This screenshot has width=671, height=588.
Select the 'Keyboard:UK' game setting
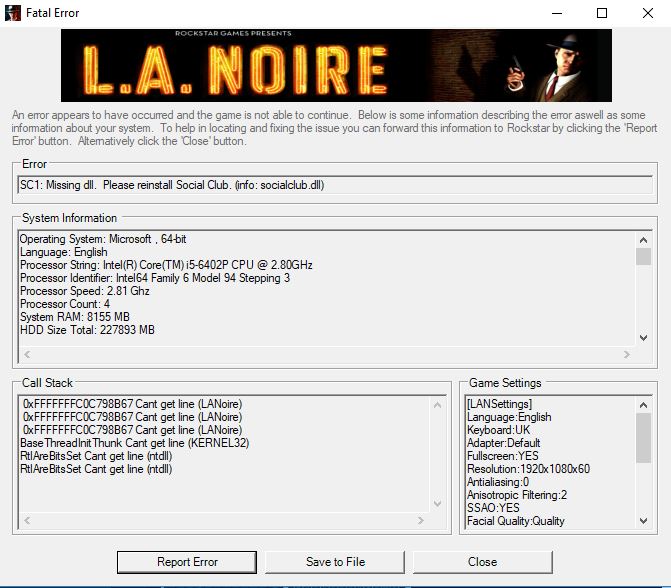coord(498,430)
